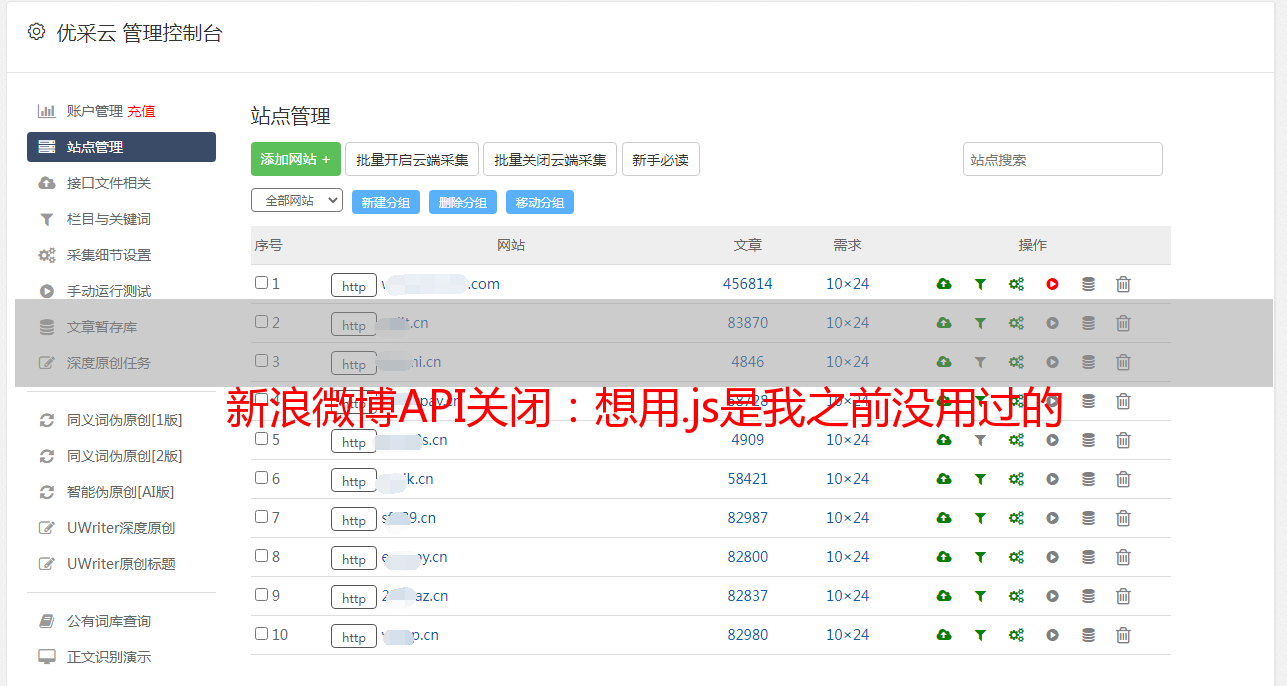Image resolution: width=1287 pixels, height=686 pixels.
Task: Click the cloud upload icon in row 2
Action: [x=944, y=323]
